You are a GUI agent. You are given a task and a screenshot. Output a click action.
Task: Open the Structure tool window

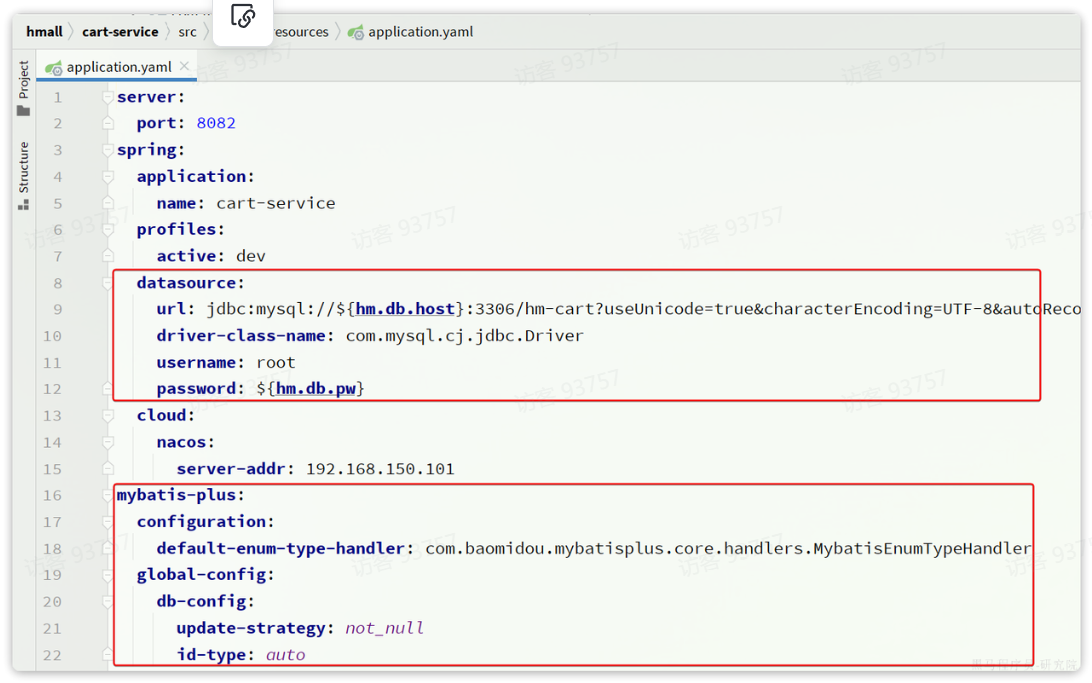tap(24, 175)
